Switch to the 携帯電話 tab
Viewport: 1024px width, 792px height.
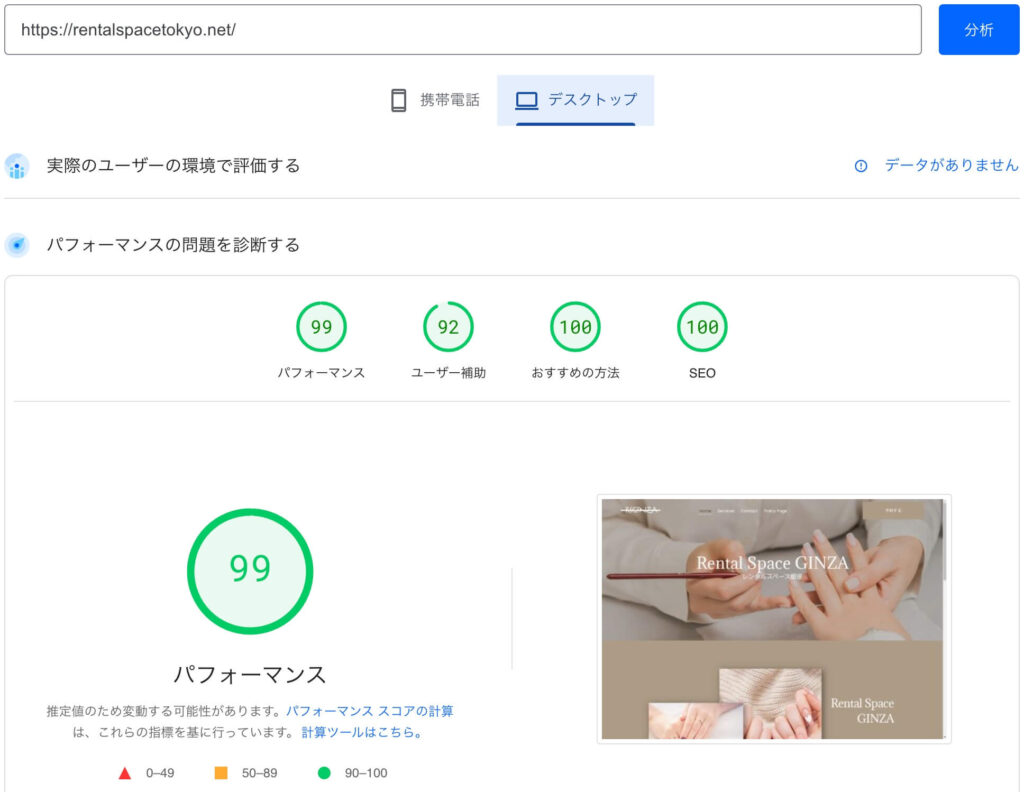click(x=434, y=100)
